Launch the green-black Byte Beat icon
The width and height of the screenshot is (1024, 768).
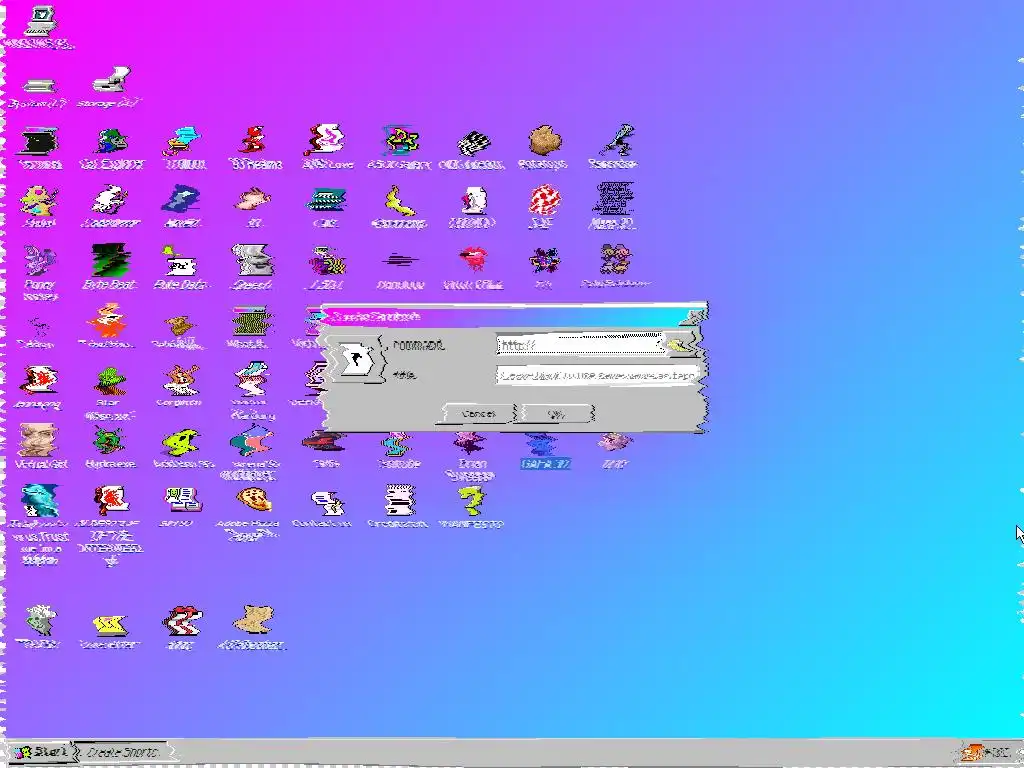(111, 260)
